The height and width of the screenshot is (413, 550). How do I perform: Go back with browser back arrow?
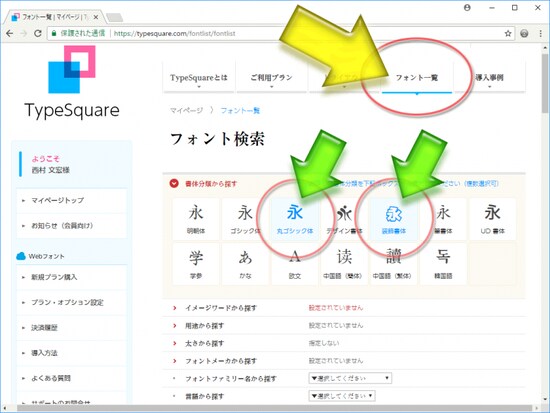click(x=10, y=33)
